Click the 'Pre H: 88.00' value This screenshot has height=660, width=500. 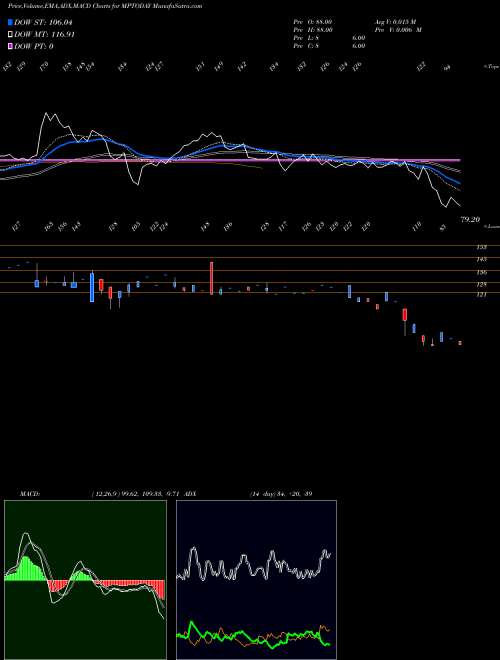click(313, 30)
